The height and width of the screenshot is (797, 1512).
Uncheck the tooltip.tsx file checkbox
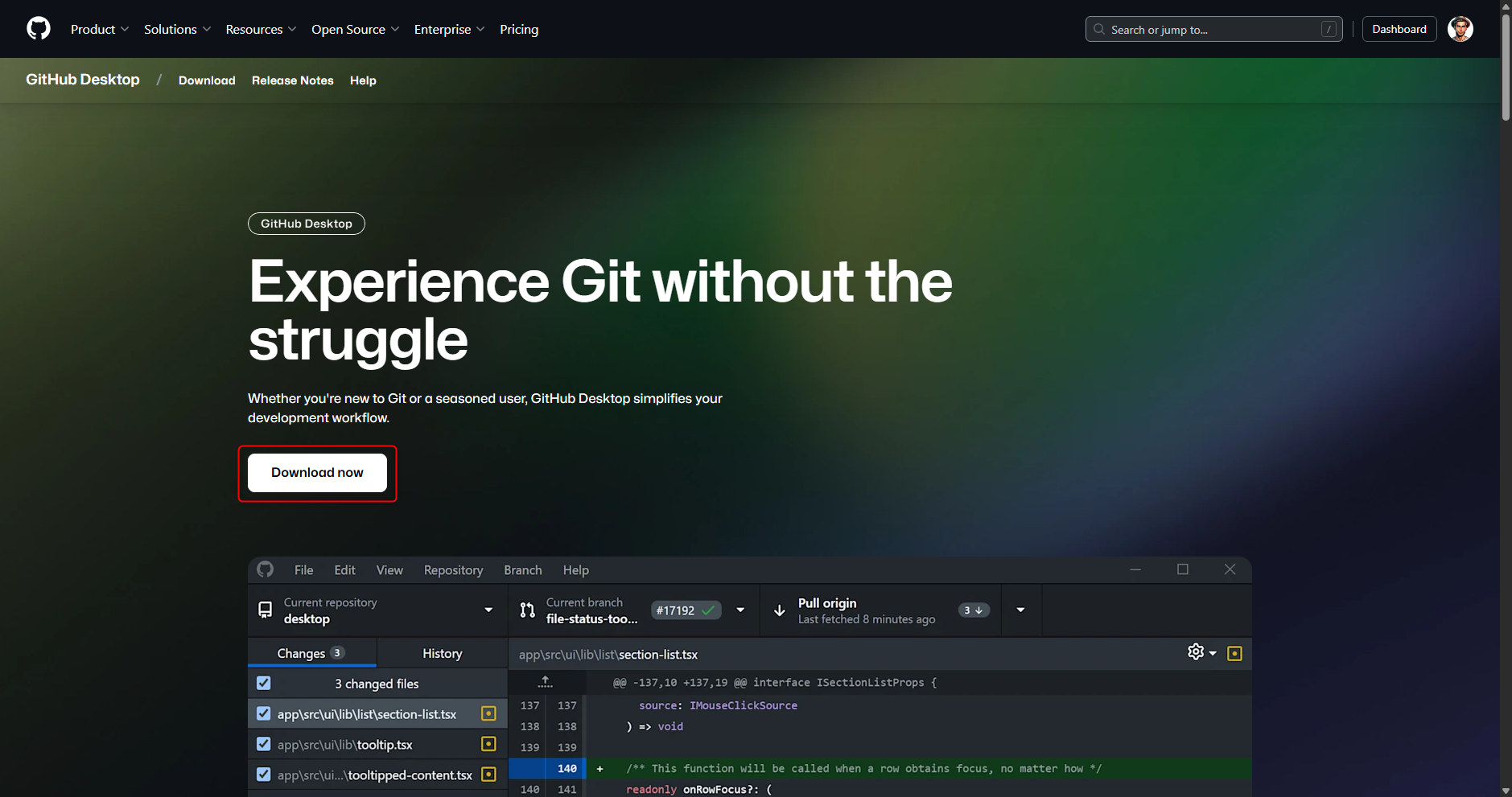coord(264,744)
